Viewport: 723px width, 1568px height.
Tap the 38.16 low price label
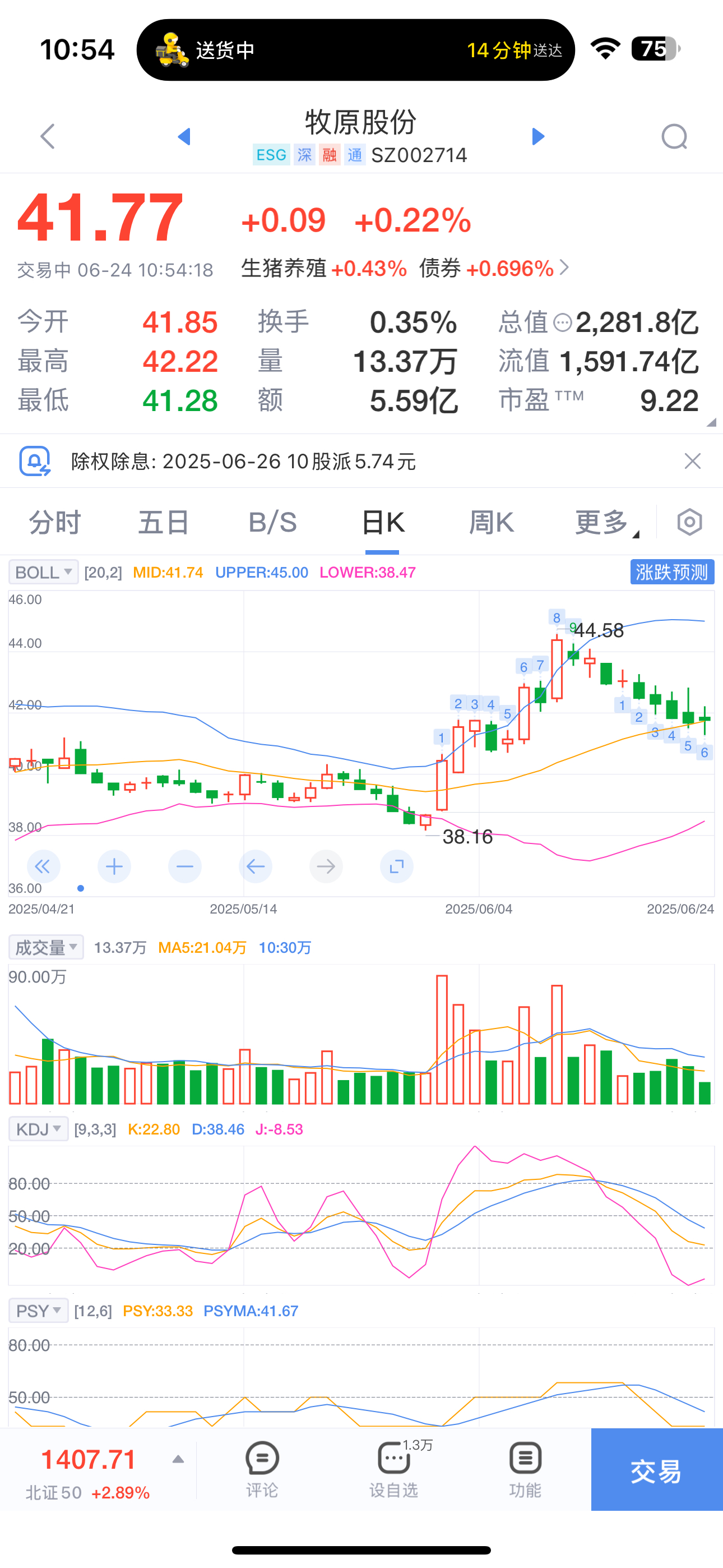pos(467,837)
